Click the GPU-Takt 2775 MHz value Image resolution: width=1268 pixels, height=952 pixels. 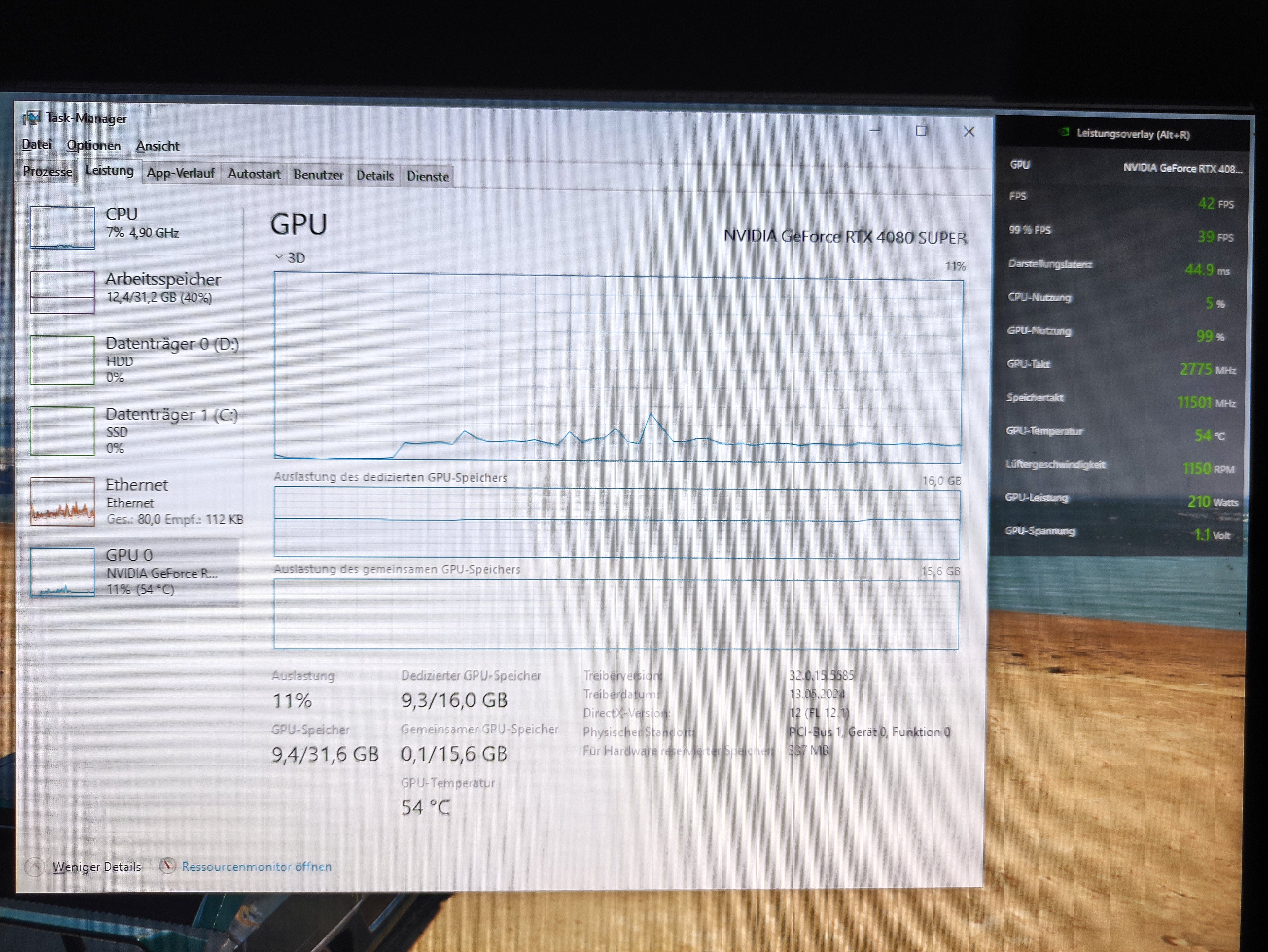[x=1207, y=369]
